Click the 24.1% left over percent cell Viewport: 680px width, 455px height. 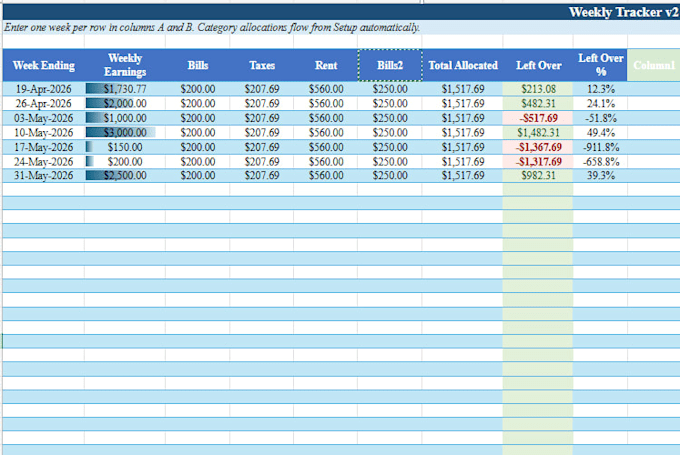[600, 103]
